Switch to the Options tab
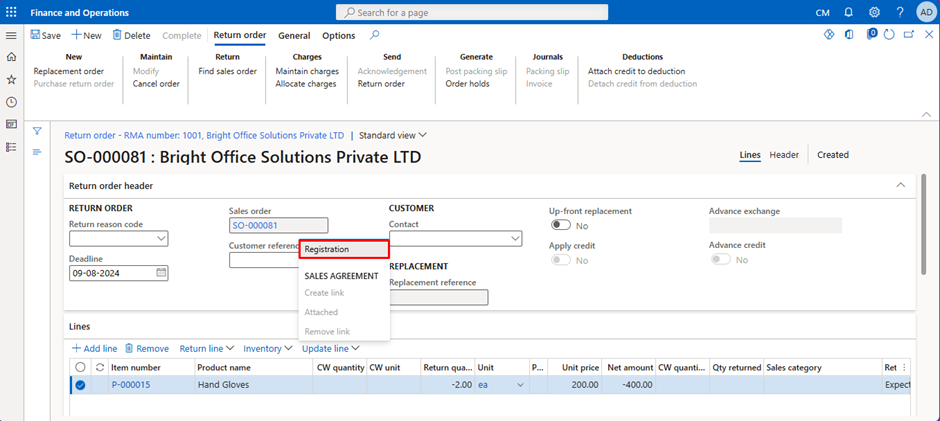Viewport: 940px width, 421px height. [339, 35]
